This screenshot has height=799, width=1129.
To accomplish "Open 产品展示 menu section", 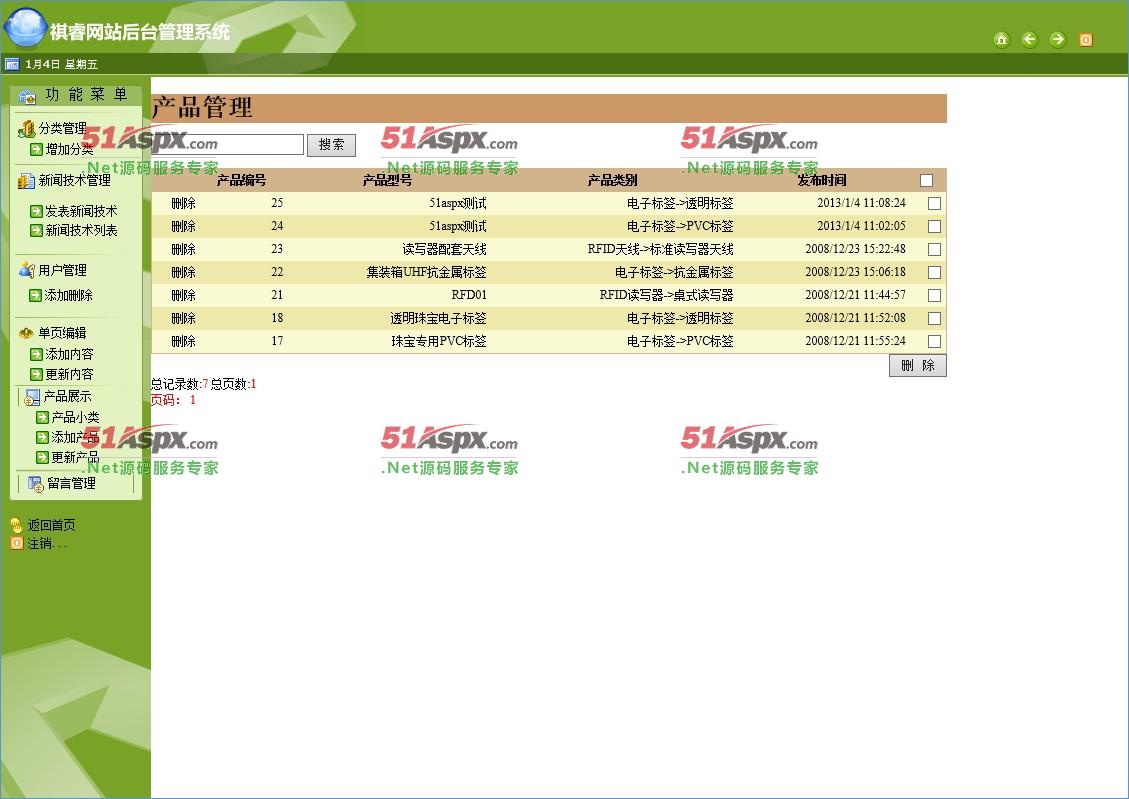I will pyautogui.click(x=68, y=397).
